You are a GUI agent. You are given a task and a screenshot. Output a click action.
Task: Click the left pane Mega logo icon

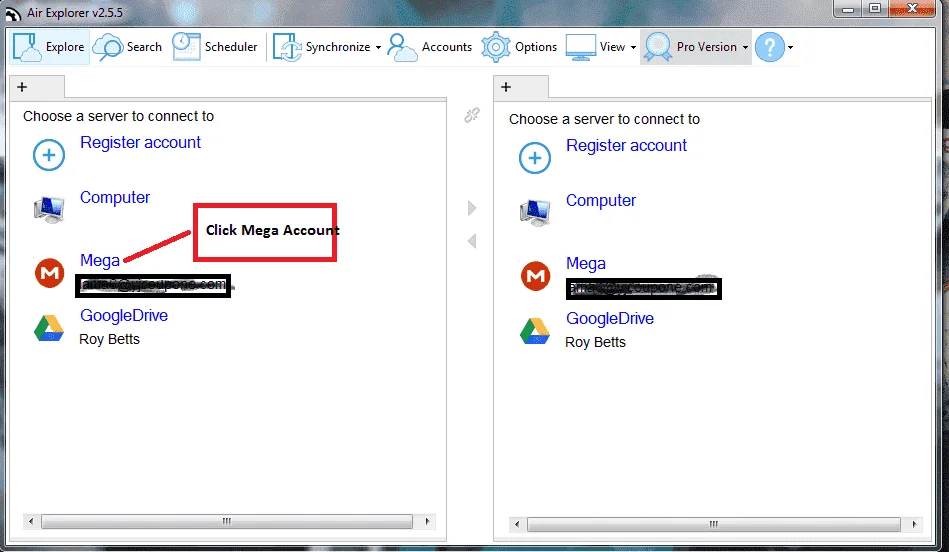pos(50,273)
